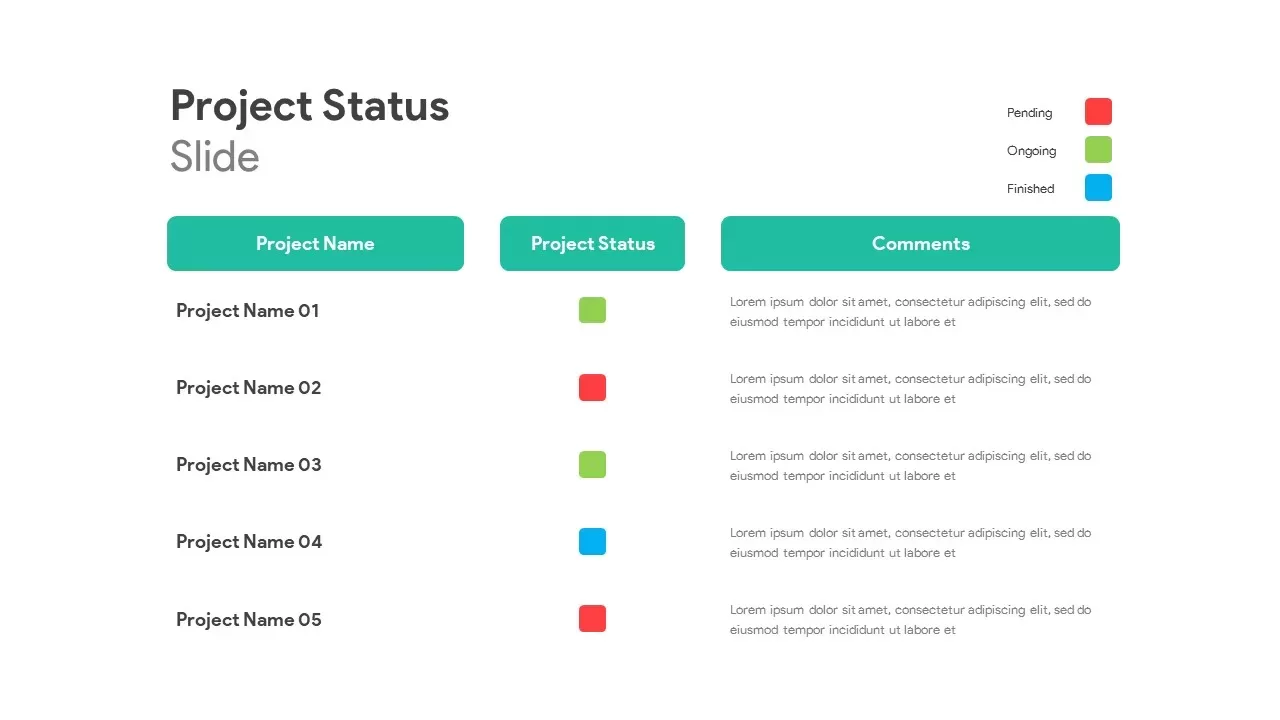Select Project Name 01 green status square
Viewport: 1280px width, 720px height.
coord(592,310)
